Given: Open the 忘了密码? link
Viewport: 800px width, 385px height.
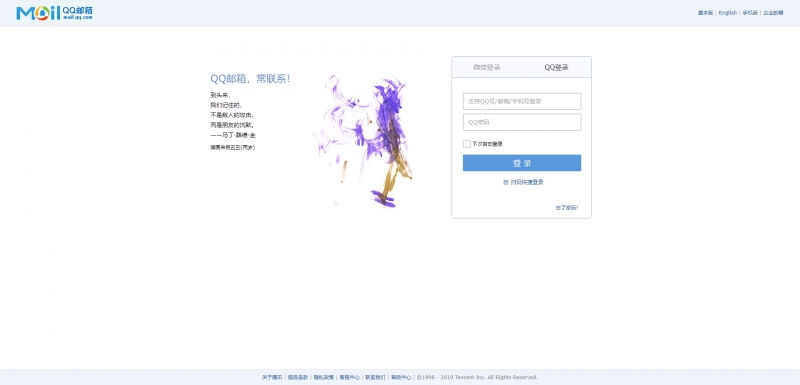Looking at the screenshot, I should click(567, 208).
